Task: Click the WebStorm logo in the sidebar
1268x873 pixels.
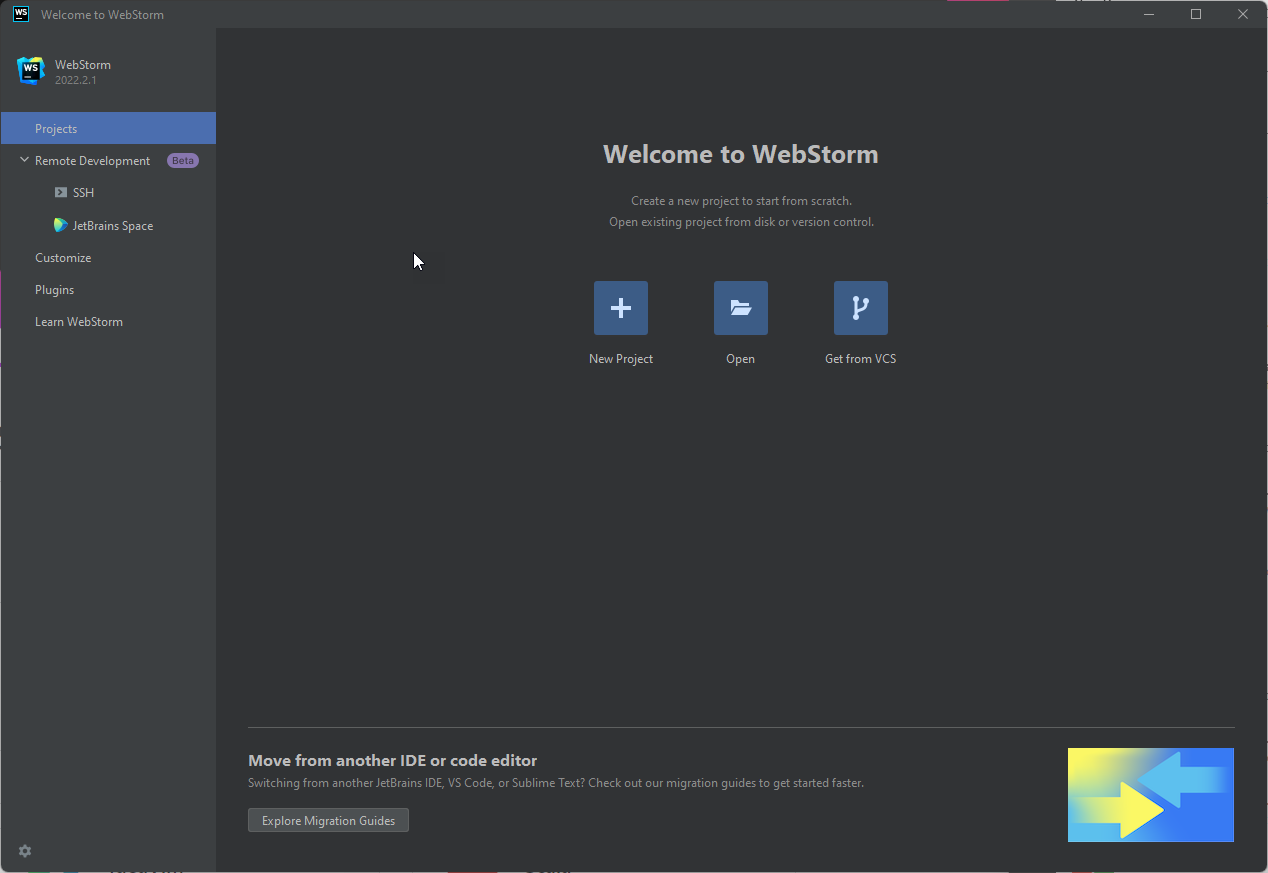Action: click(x=31, y=71)
